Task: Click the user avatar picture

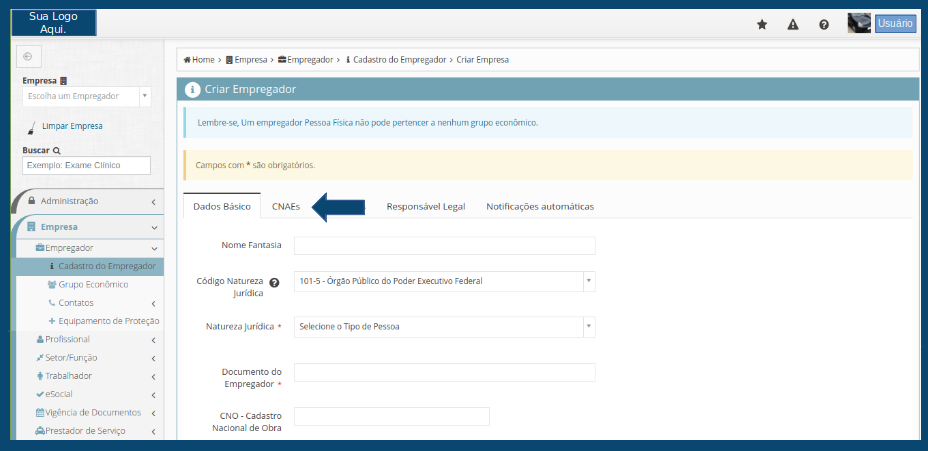Action: tap(859, 24)
